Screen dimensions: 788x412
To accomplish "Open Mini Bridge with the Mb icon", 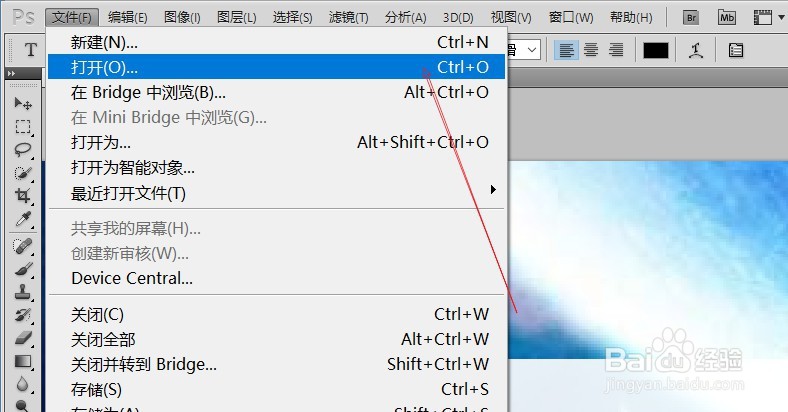I will coord(727,18).
